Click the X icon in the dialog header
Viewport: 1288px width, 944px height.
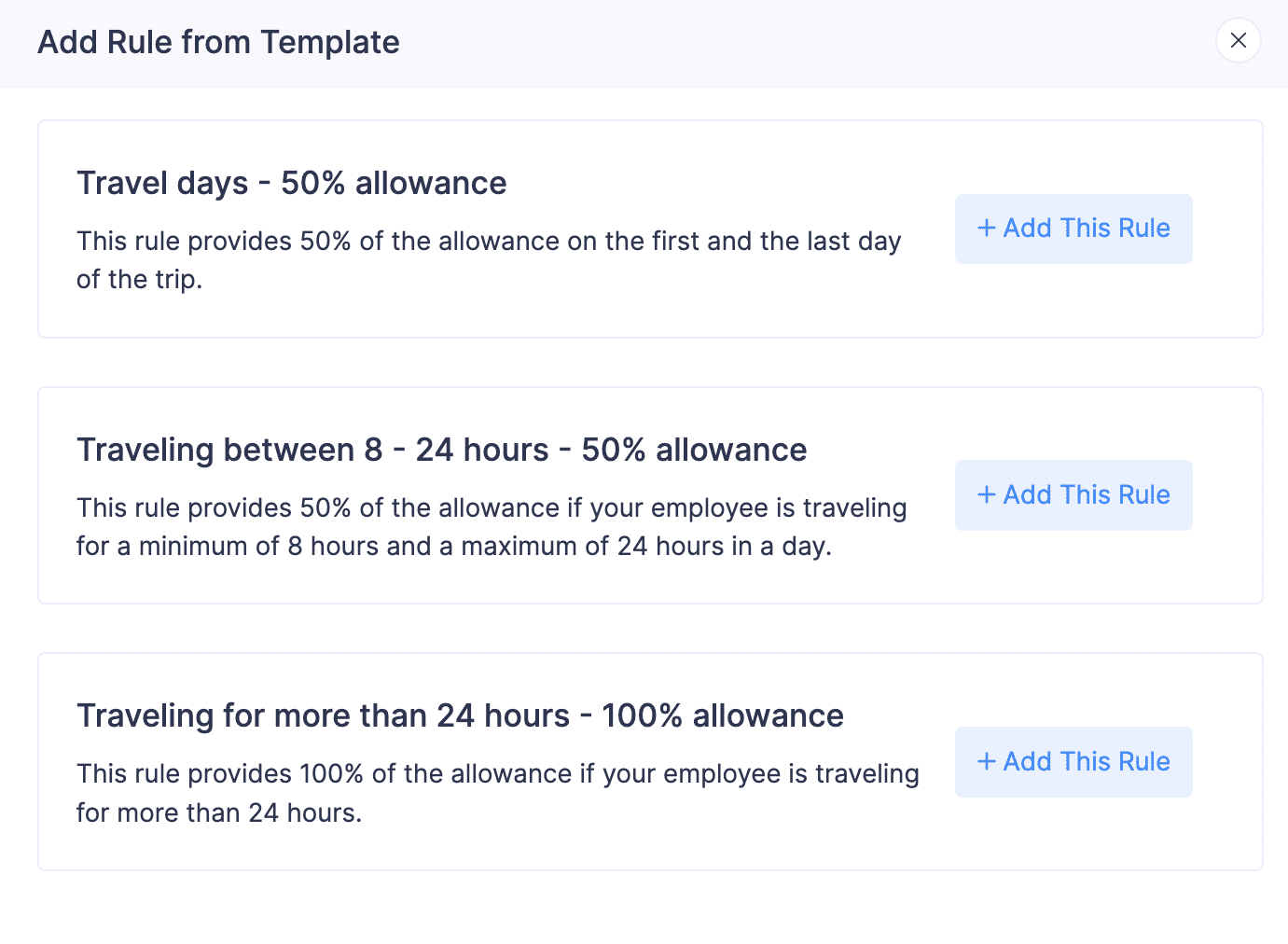pyautogui.click(x=1238, y=41)
